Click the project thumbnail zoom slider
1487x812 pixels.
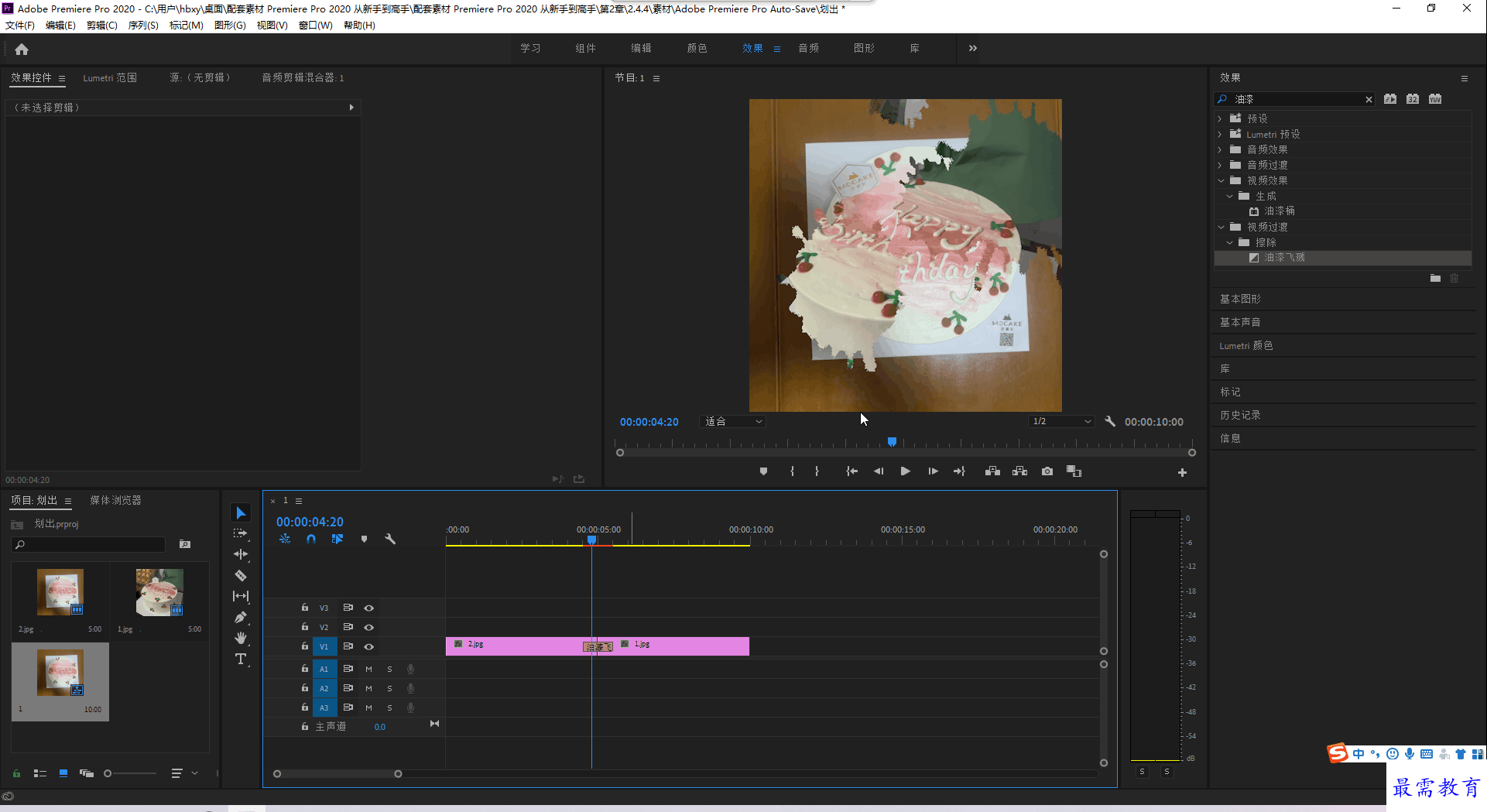click(131, 773)
